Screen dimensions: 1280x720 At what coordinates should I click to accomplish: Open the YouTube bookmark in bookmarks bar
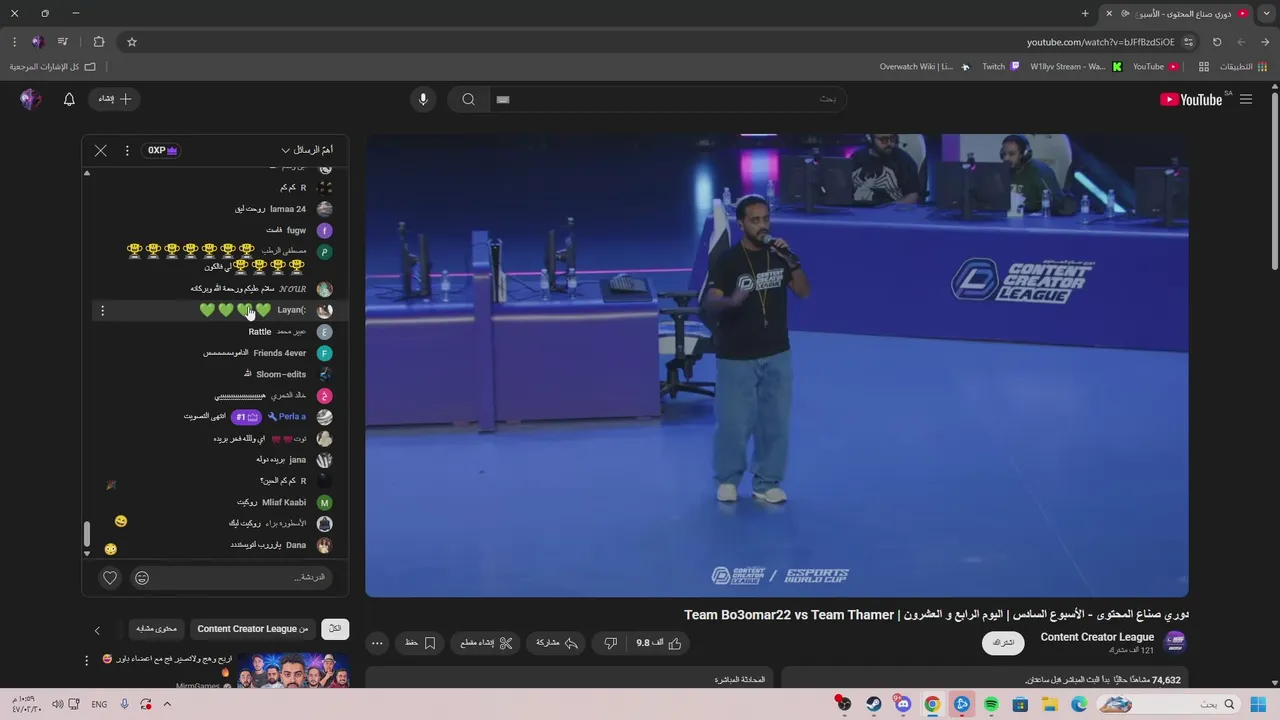point(1155,67)
